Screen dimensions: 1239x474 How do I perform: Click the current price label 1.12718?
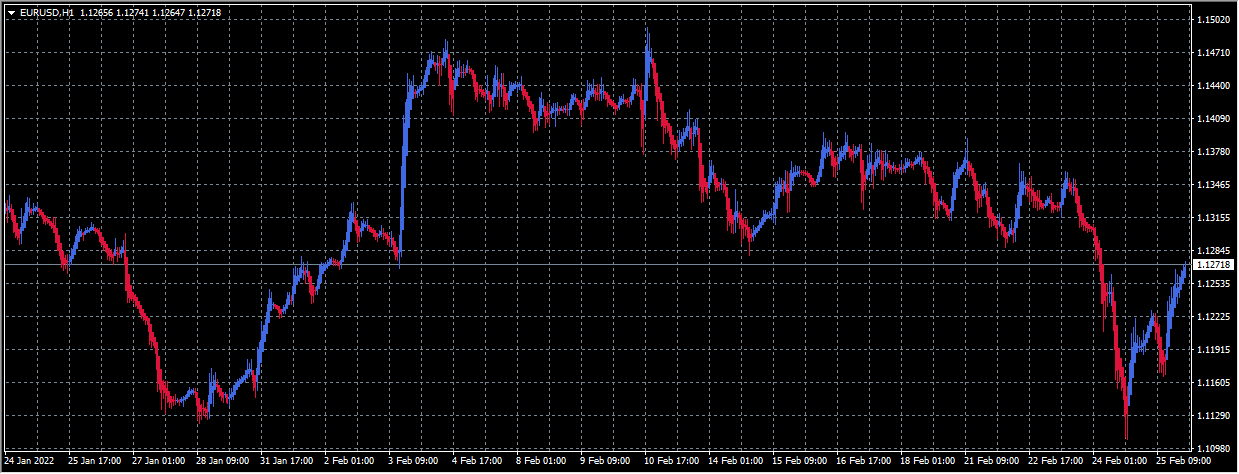point(1212,265)
